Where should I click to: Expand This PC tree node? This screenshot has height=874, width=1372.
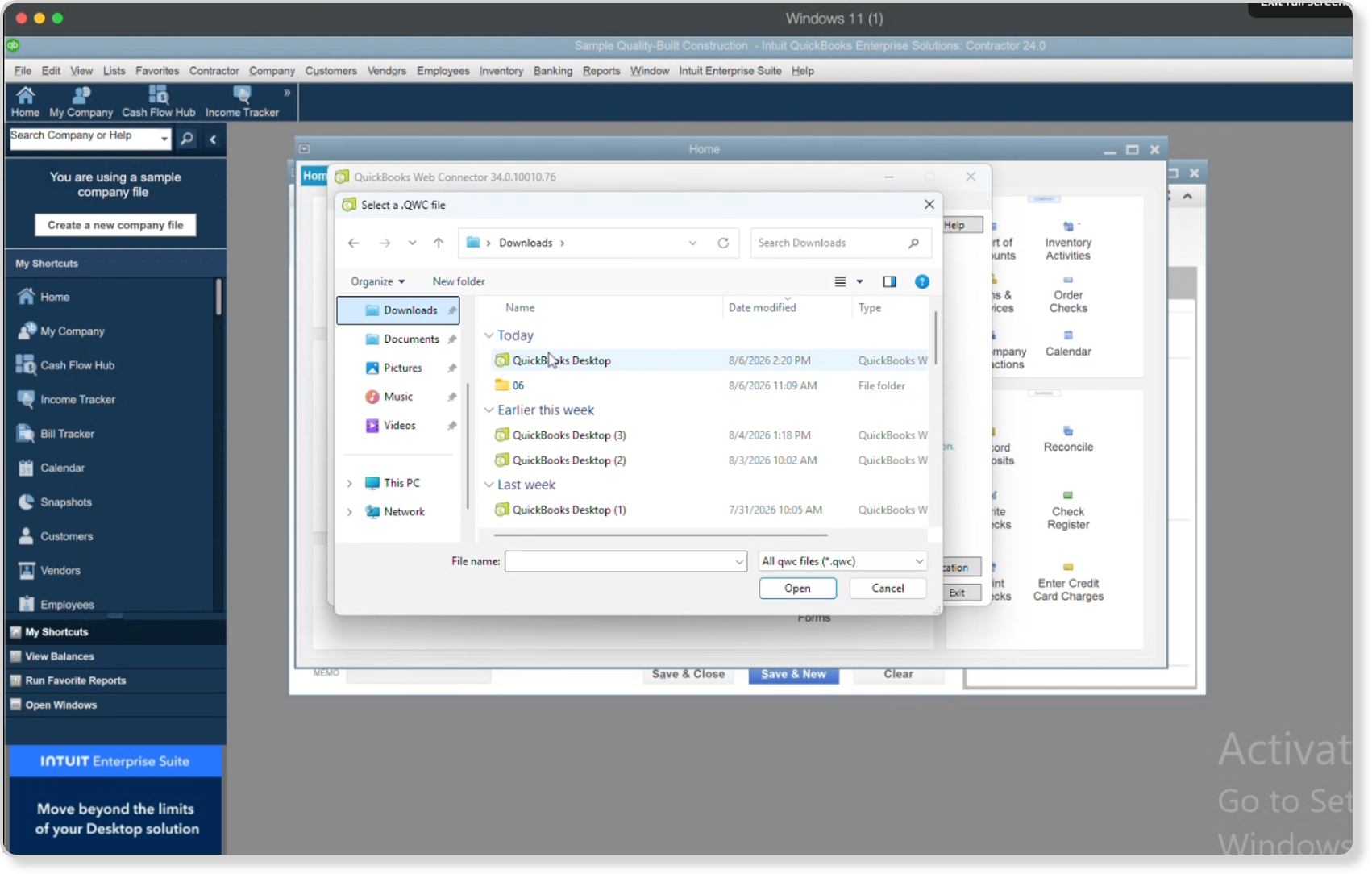tap(349, 483)
